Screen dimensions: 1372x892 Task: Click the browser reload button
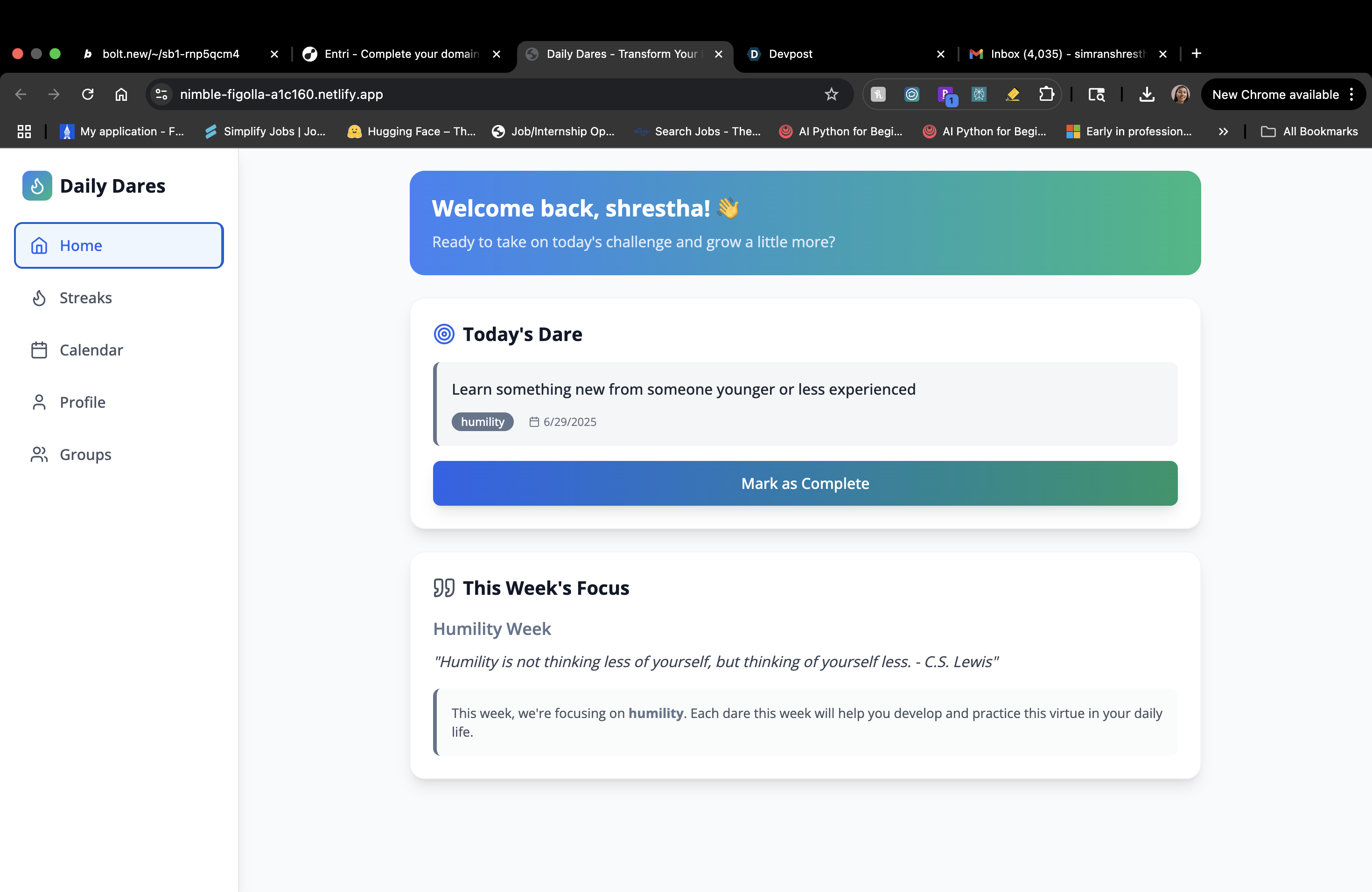88,94
